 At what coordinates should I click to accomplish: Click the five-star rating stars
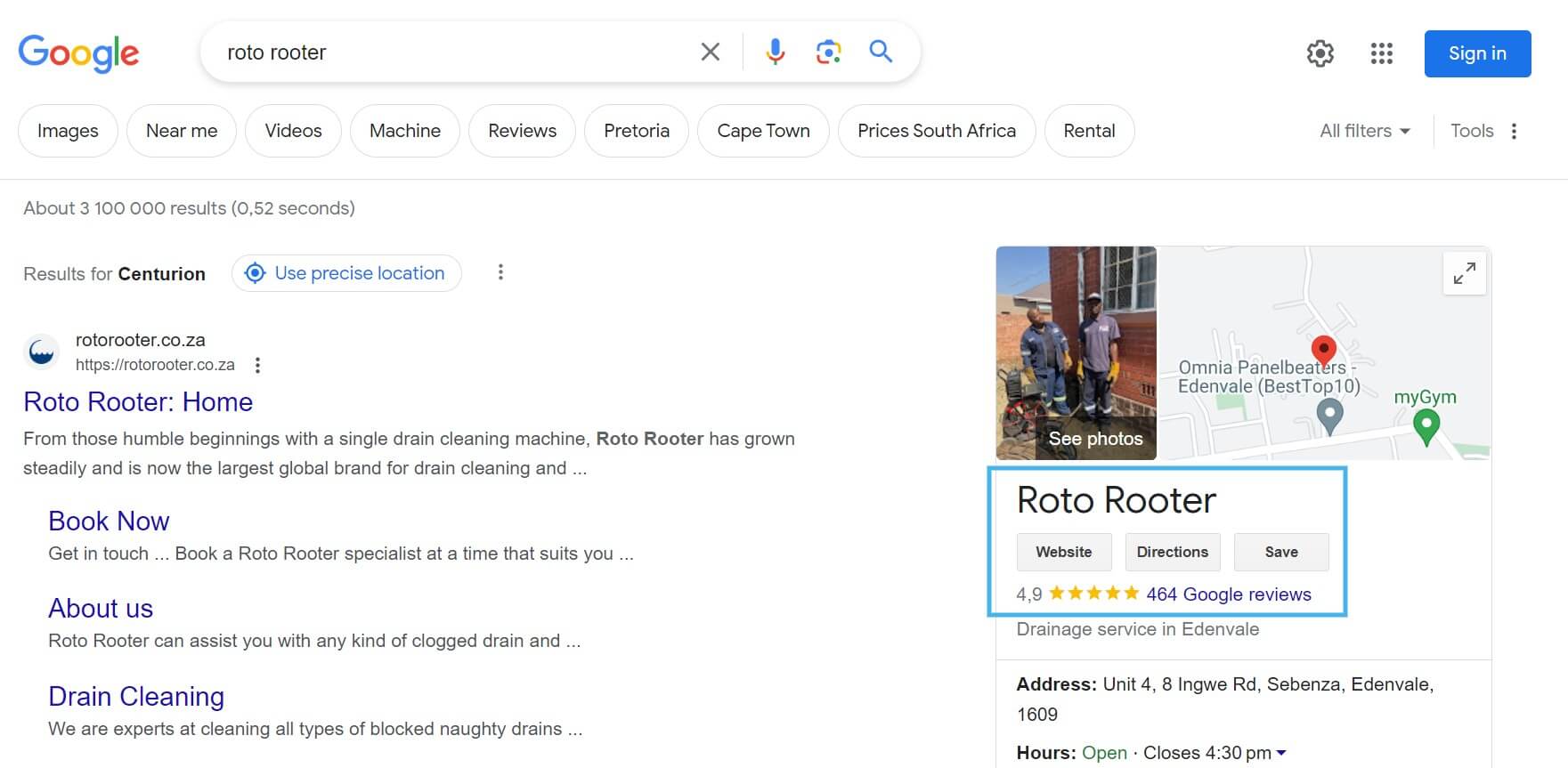click(1094, 594)
